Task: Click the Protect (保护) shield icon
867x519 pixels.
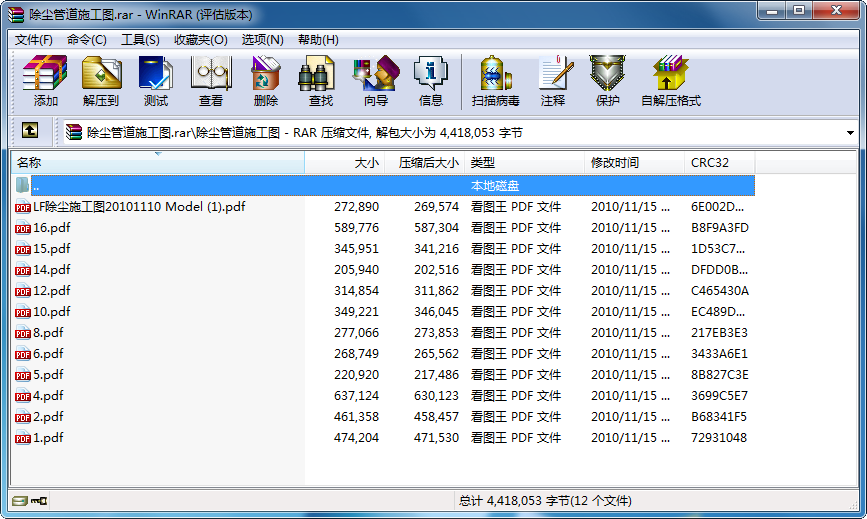Action: point(607,81)
